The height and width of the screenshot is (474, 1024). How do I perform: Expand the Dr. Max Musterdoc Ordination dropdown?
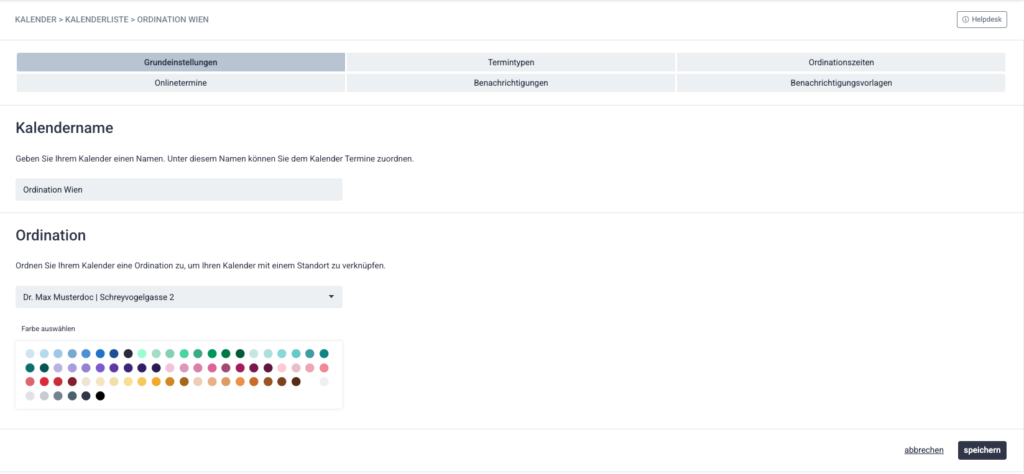tap(179, 297)
